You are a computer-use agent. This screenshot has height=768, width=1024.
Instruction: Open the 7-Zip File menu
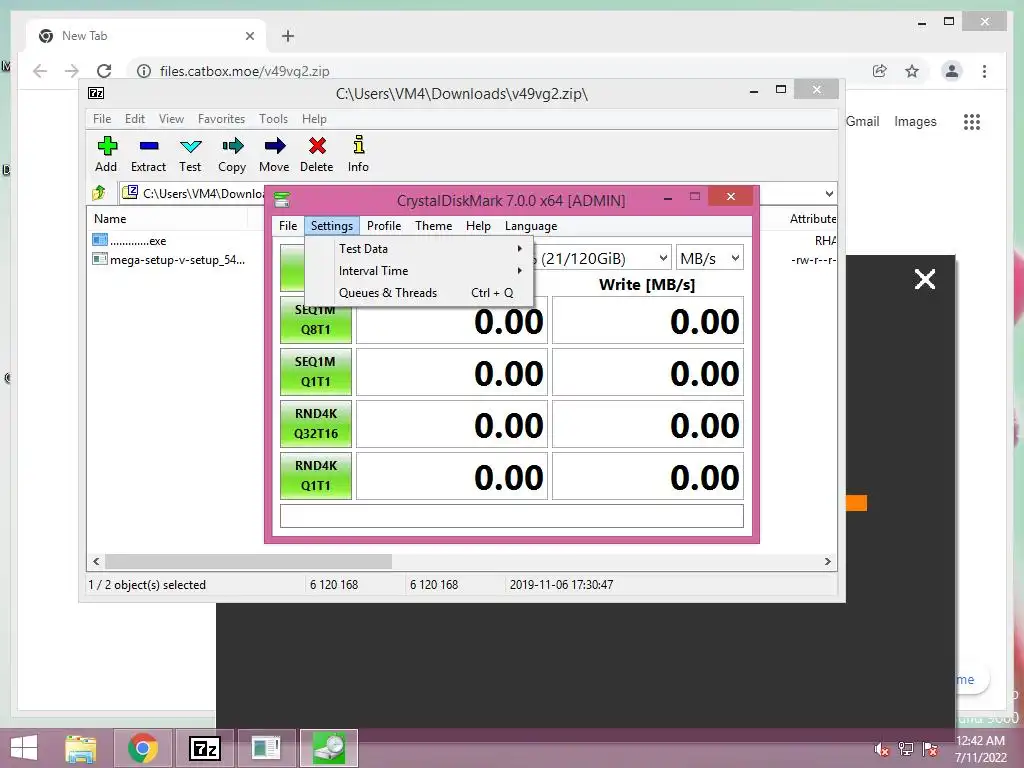click(x=102, y=119)
